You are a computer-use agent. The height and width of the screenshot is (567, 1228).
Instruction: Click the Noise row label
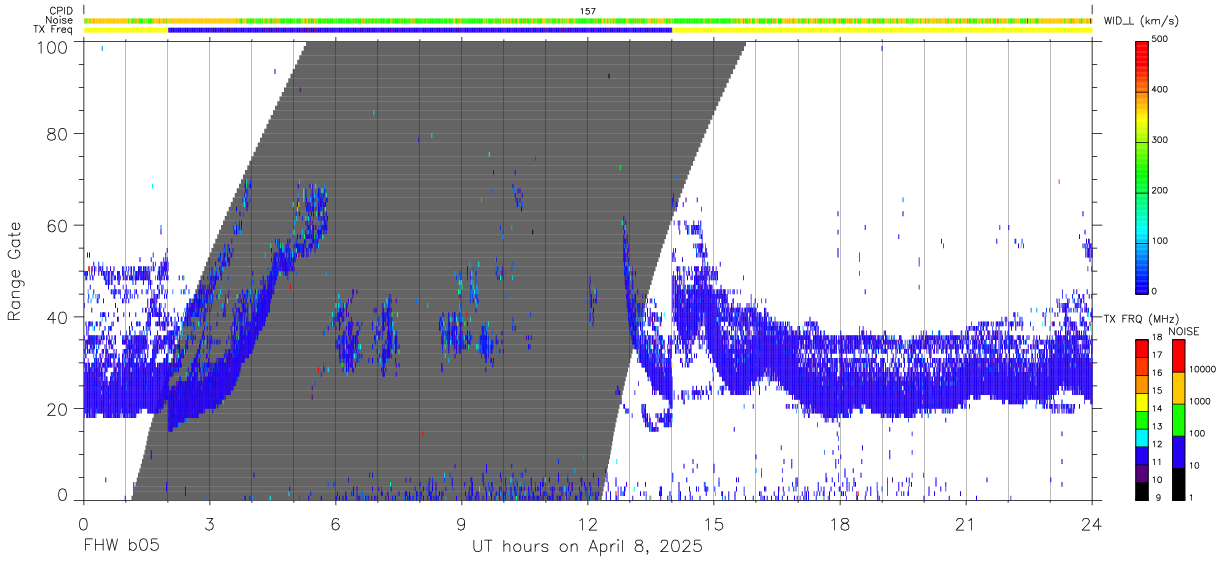coord(58,20)
